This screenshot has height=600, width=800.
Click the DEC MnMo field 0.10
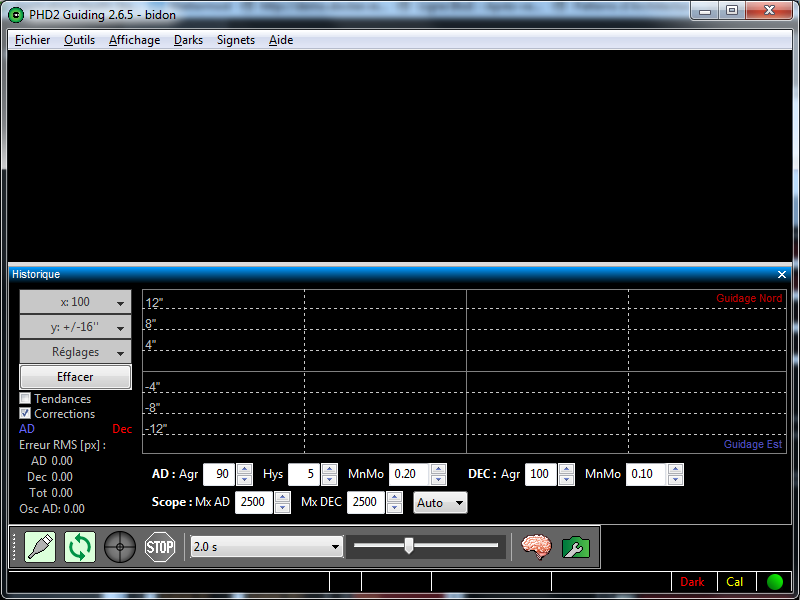coord(646,474)
